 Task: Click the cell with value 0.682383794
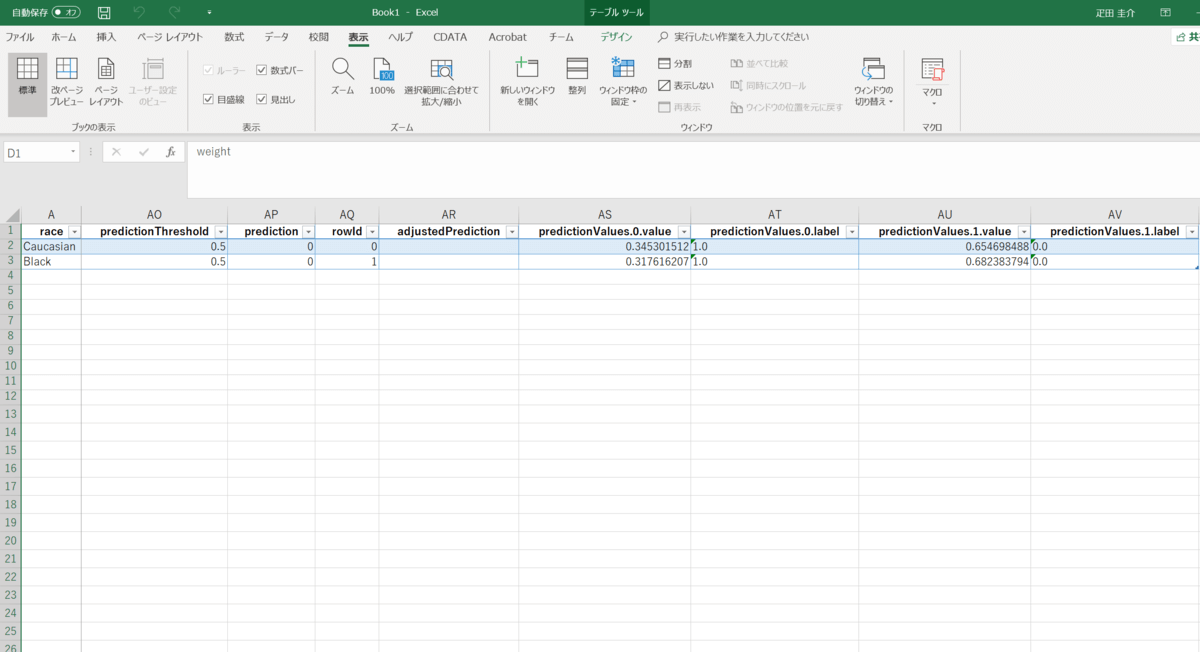pyautogui.click(x=944, y=261)
